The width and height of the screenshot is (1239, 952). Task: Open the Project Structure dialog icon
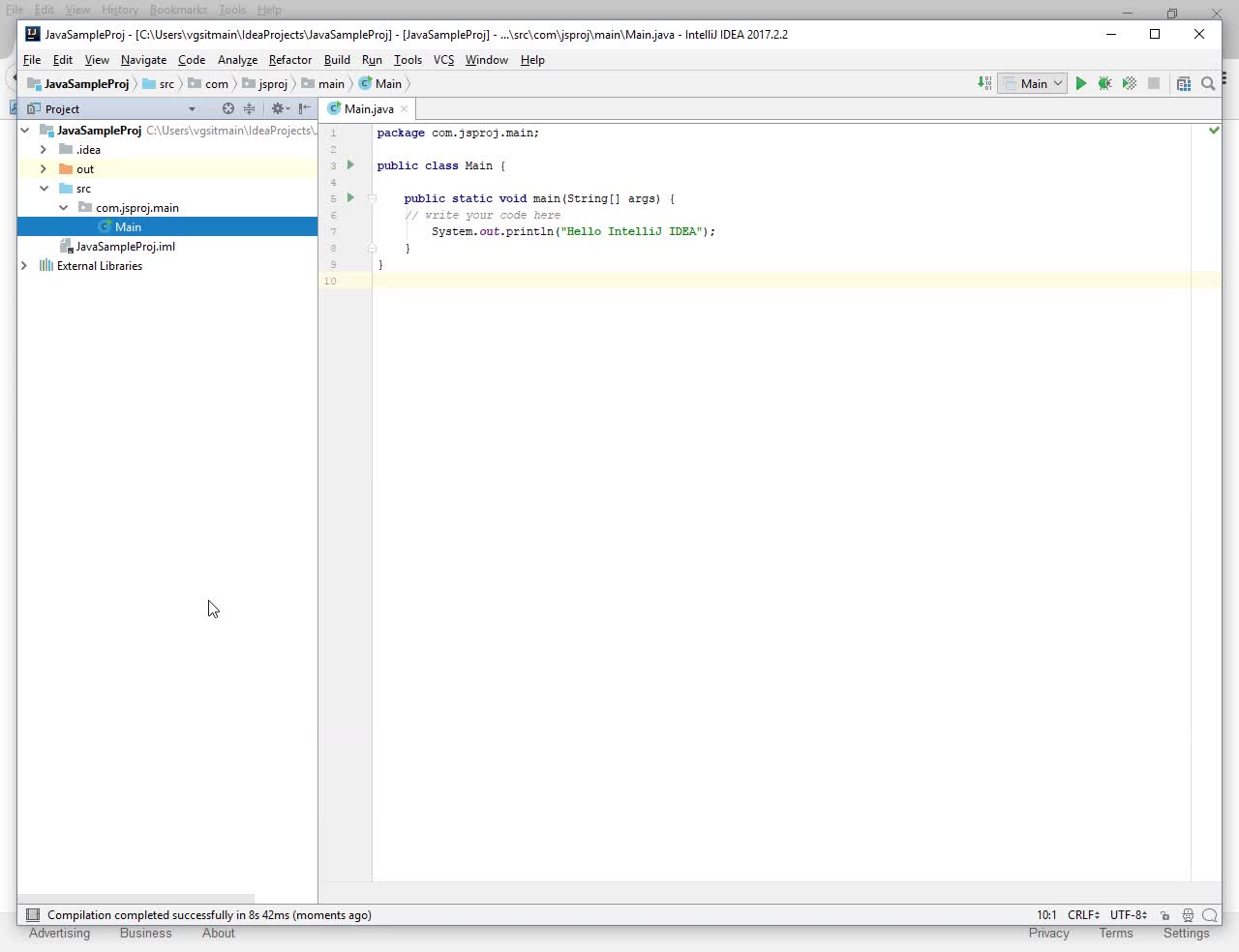tap(1184, 83)
